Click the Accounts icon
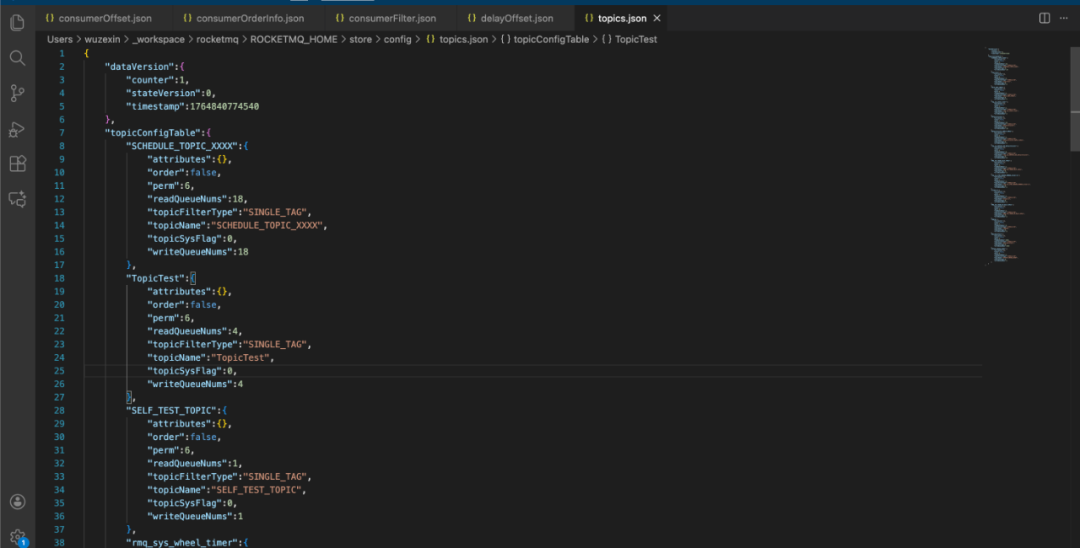This screenshot has height=548, width=1080. coord(17,502)
